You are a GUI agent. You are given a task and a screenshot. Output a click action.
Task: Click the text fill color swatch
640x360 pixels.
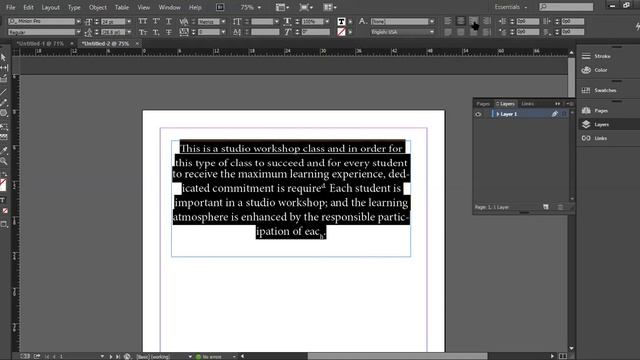coord(341,21)
